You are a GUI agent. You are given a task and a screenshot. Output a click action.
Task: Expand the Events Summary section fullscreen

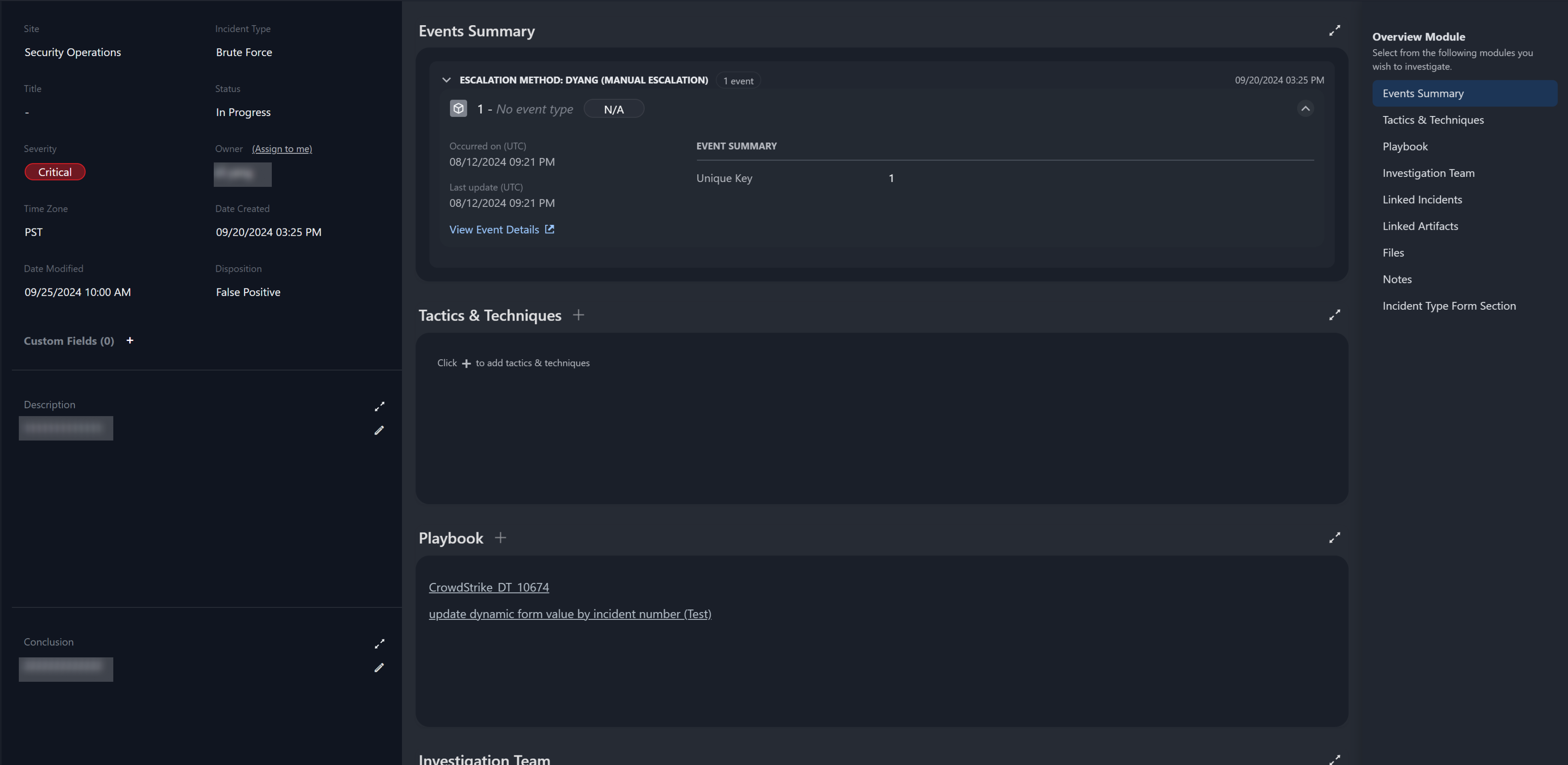1334,30
